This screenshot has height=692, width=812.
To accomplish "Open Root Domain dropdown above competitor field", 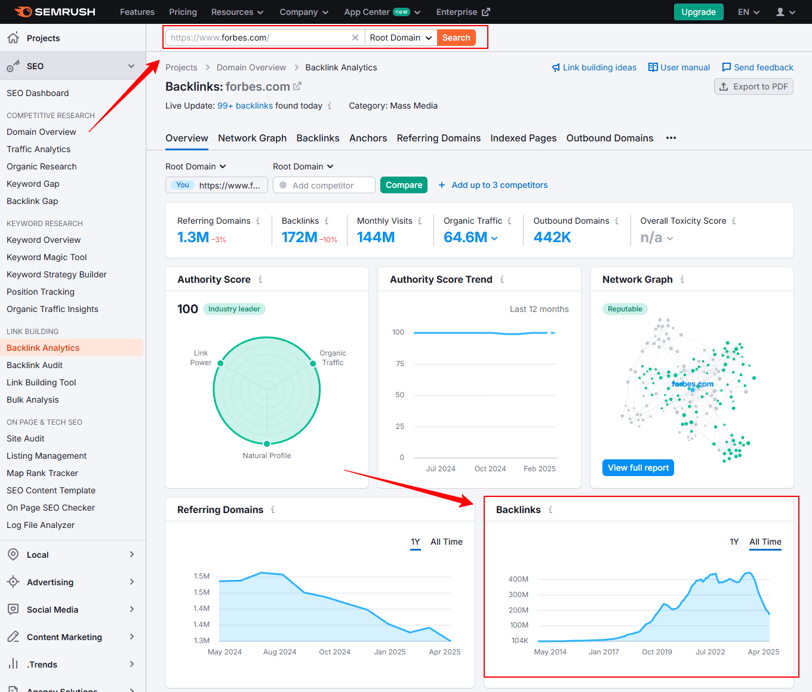I will (303, 166).
